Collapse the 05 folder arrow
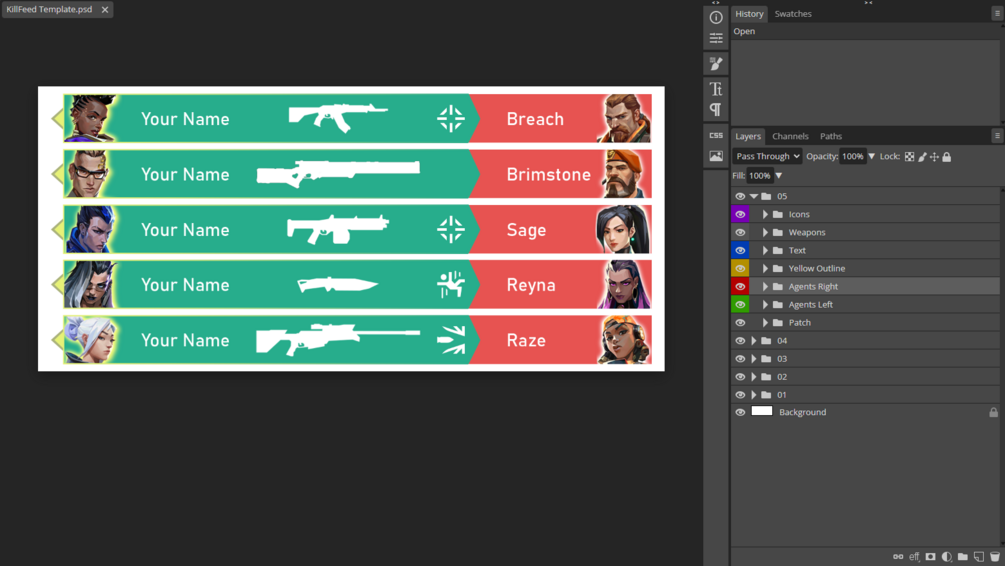 pyautogui.click(x=754, y=196)
